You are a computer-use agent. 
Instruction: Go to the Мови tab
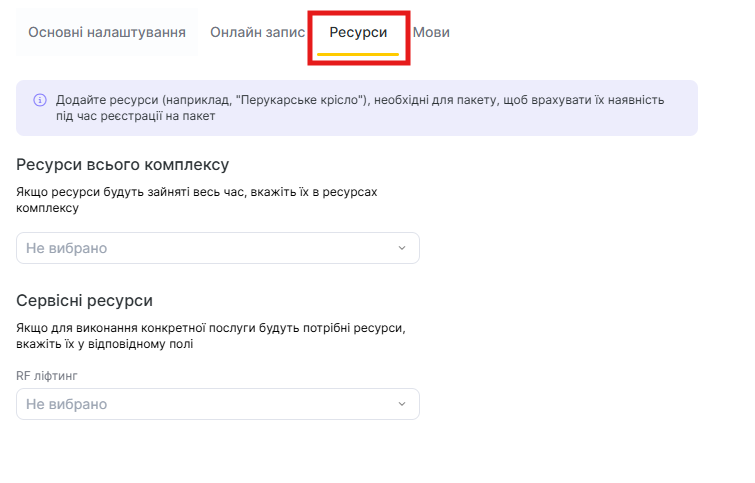click(431, 32)
